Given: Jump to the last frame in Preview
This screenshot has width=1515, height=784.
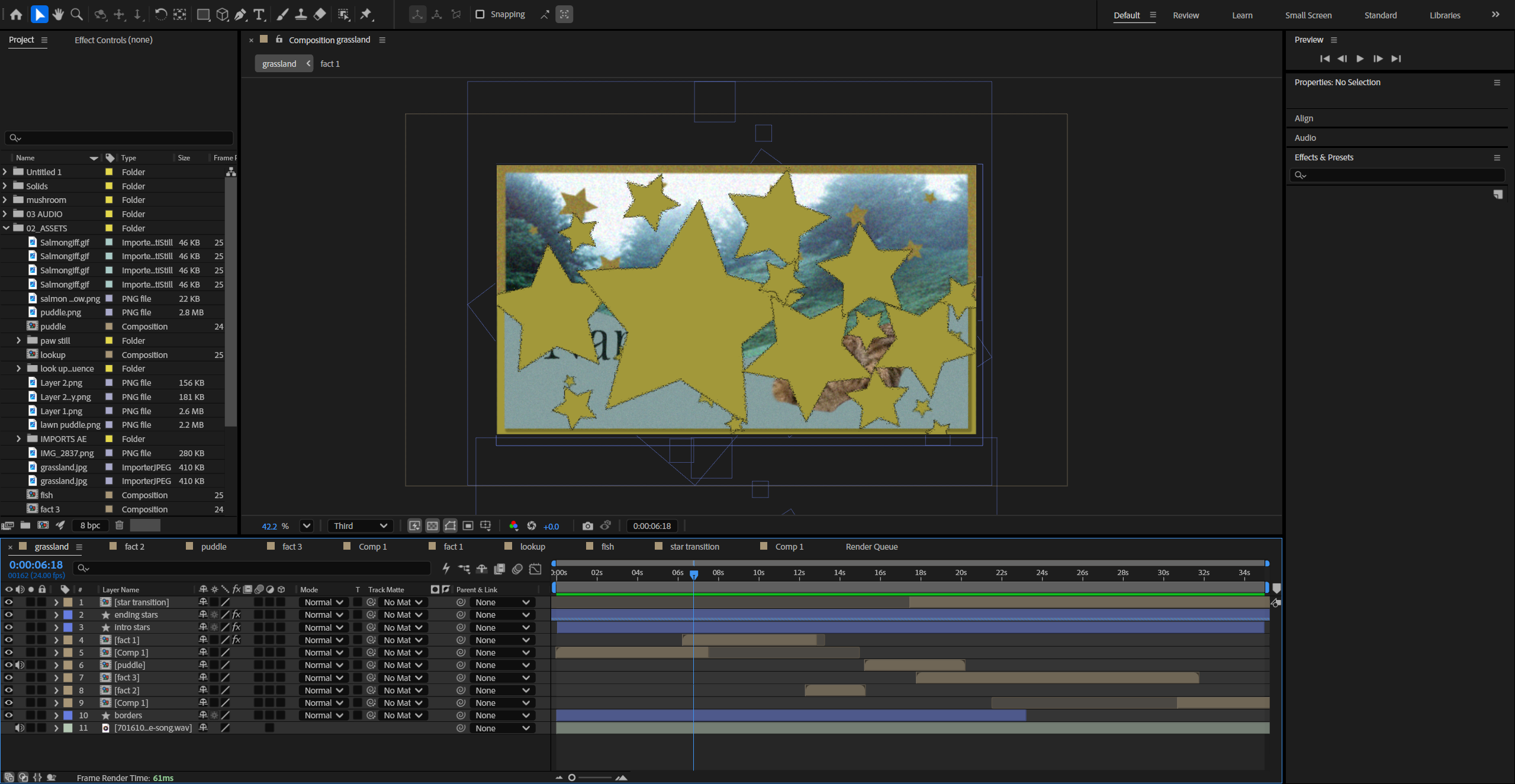Looking at the screenshot, I should point(1396,59).
